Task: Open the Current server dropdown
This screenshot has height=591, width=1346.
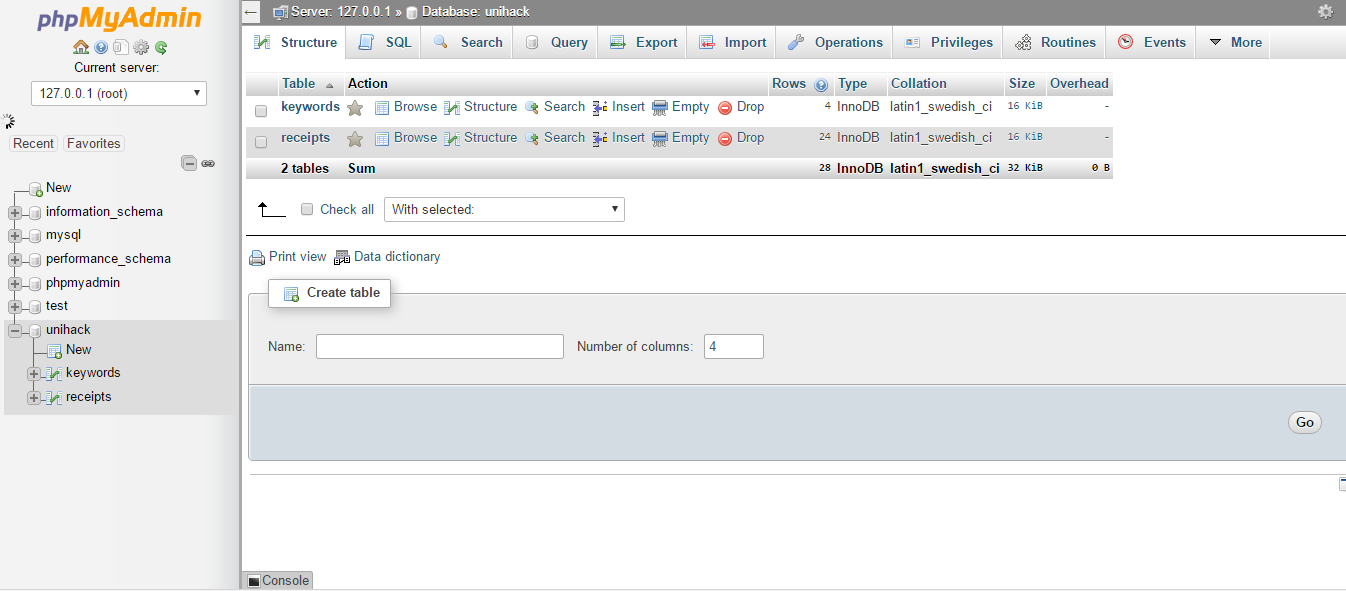Action: pyautogui.click(x=119, y=93)
